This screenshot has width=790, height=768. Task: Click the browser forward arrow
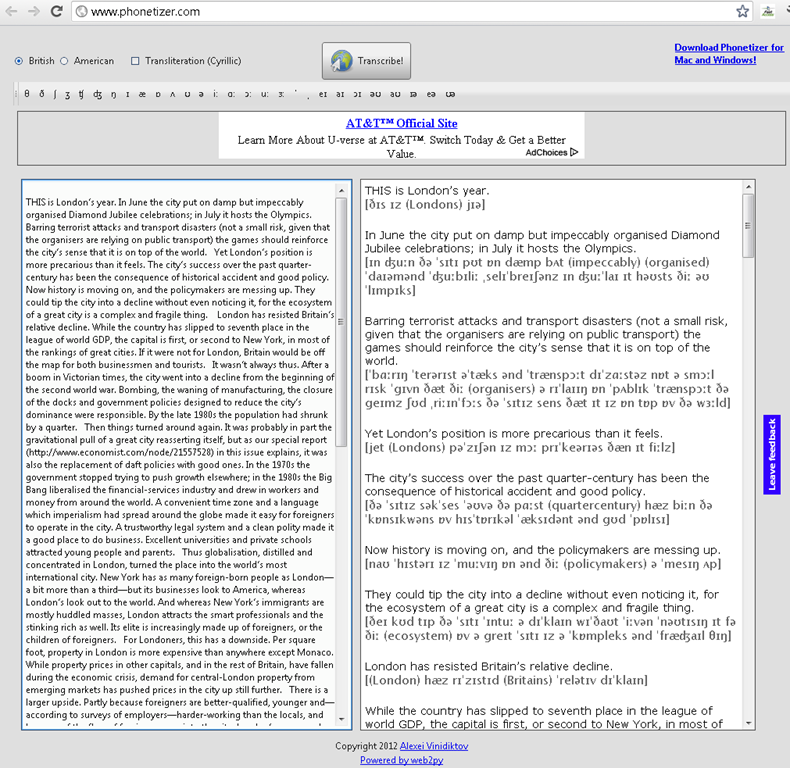pyautogui.click(x=35, y=11)
